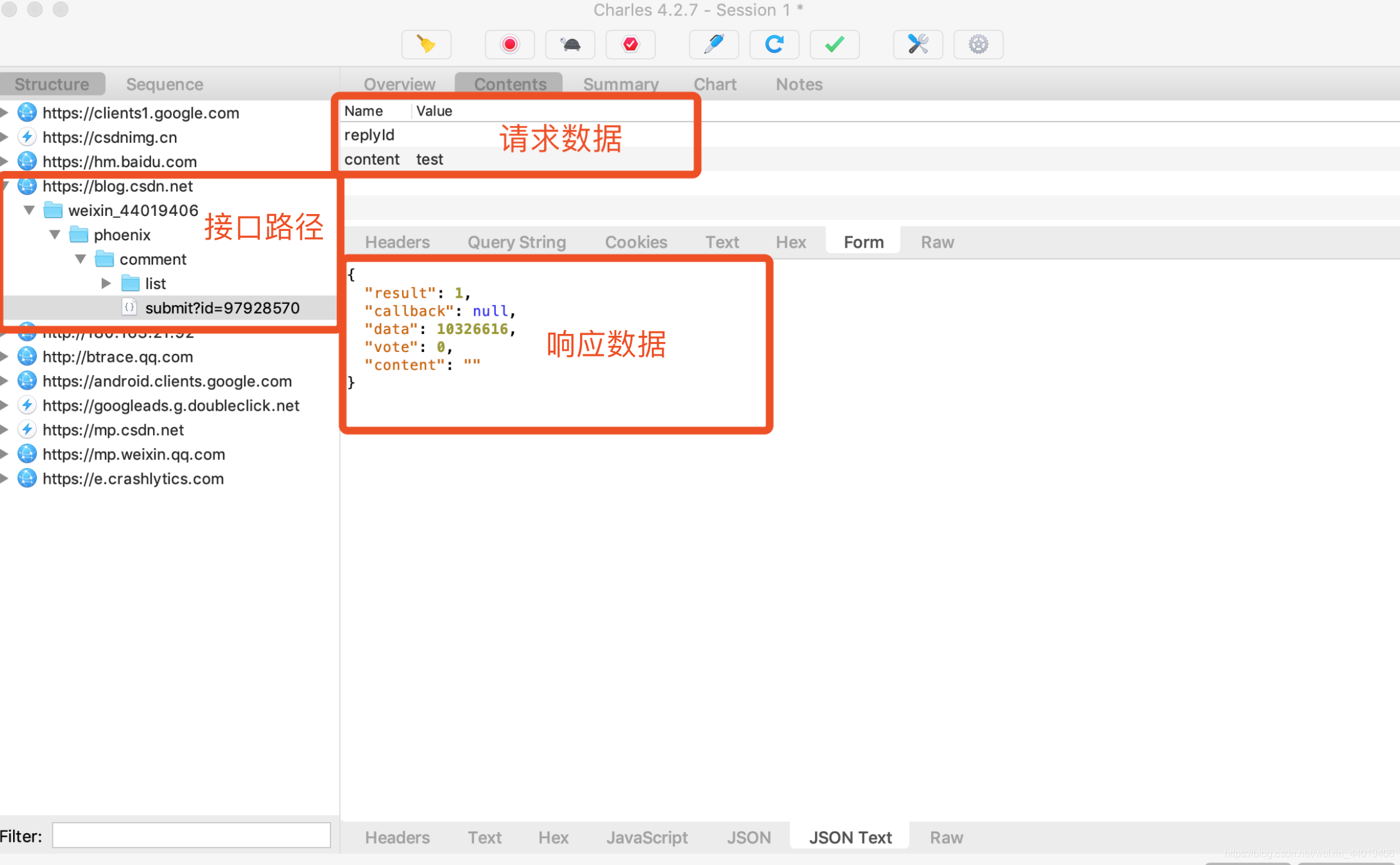This screenshot has width=1400, height=865.
Task: Click the pen Compose icon
Action: click(714, 44)
